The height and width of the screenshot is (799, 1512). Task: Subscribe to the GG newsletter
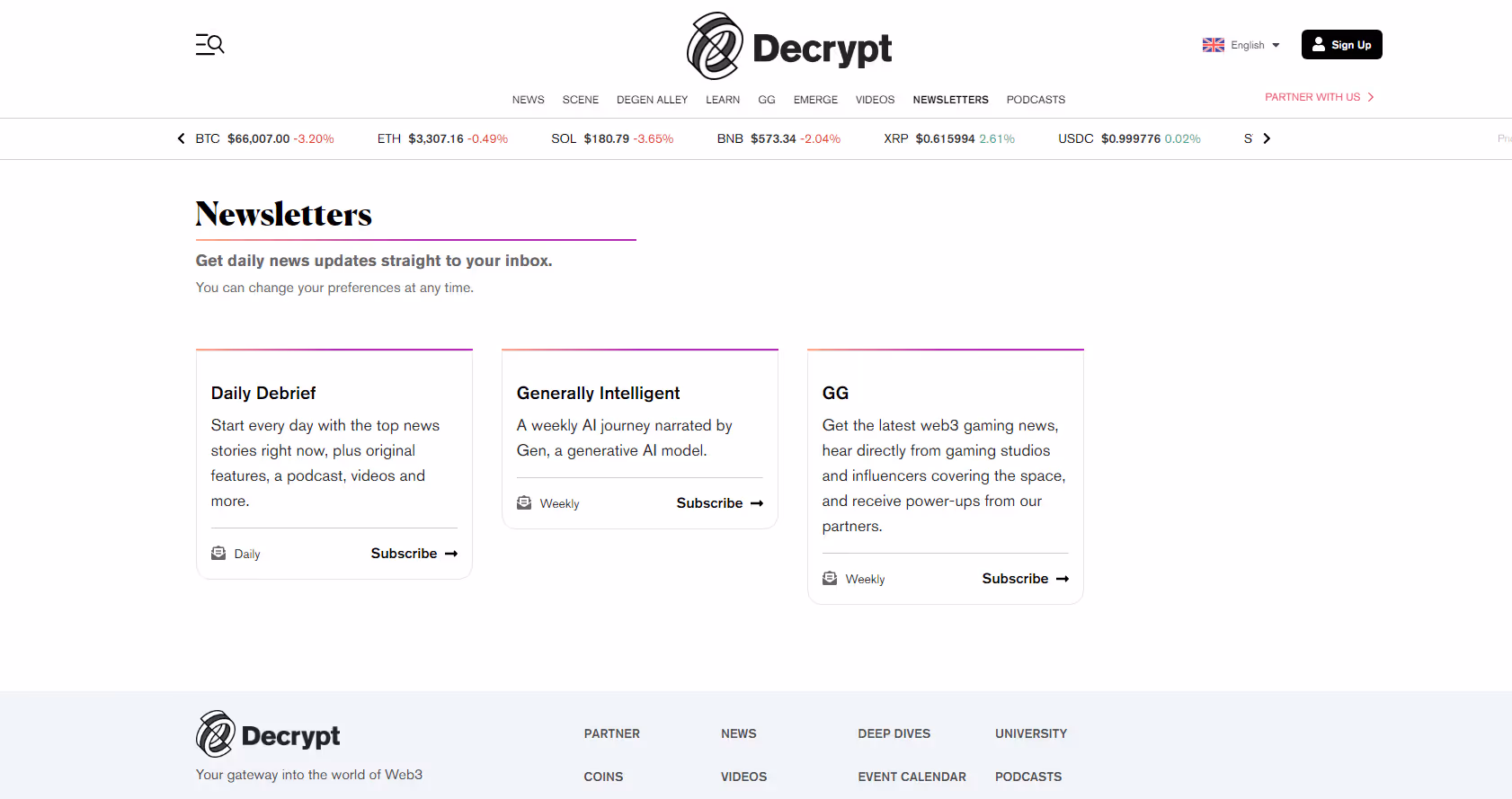coord(1026,579)
